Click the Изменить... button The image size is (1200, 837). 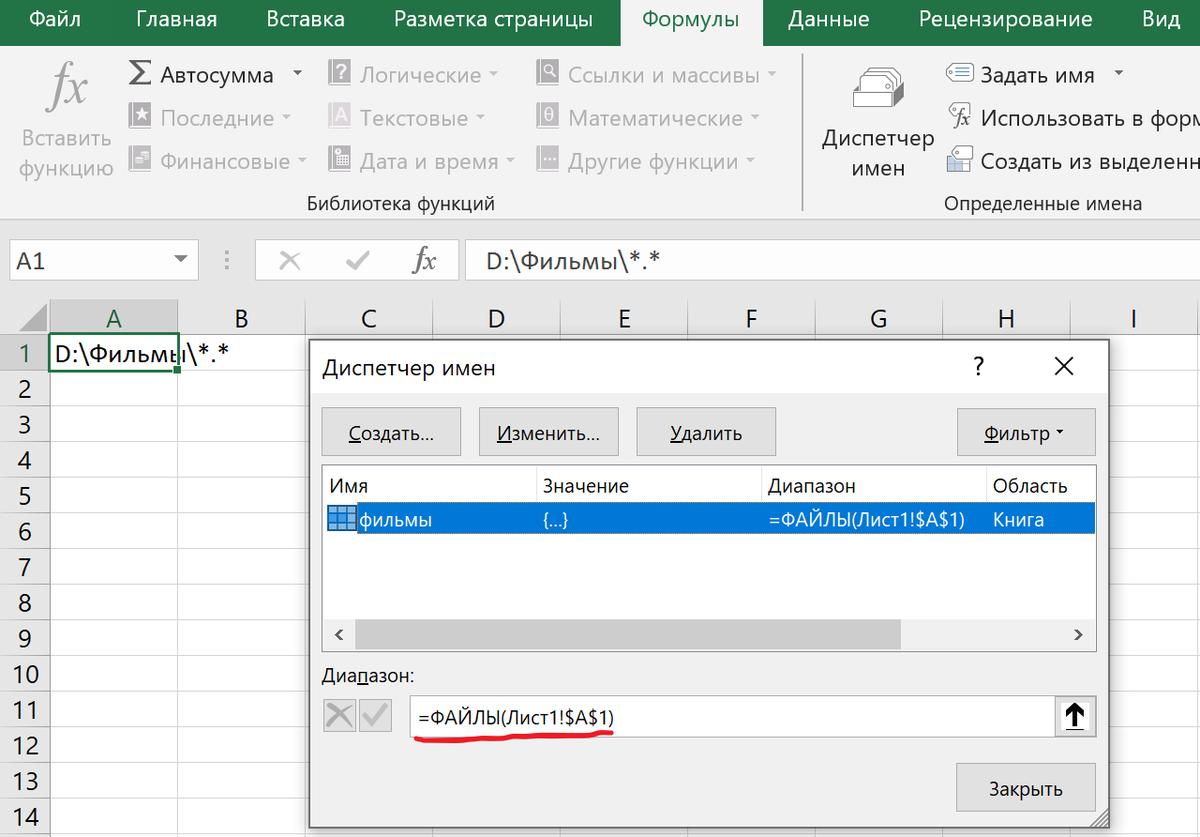click(x=549, y=433)
